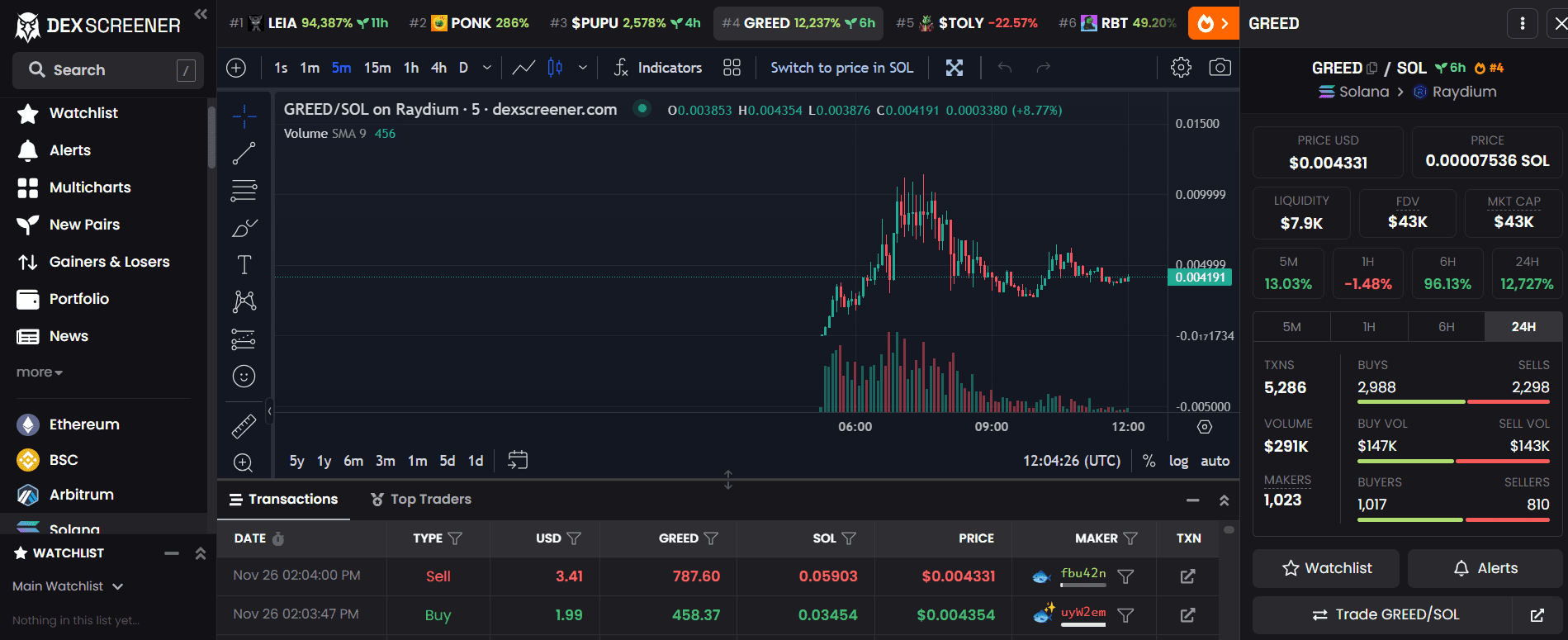Image resolution: width=1568 pixels, height=640 pixels.
Task: Open transaction link for fbu42n row
Action: click(x=1187, y=576)
